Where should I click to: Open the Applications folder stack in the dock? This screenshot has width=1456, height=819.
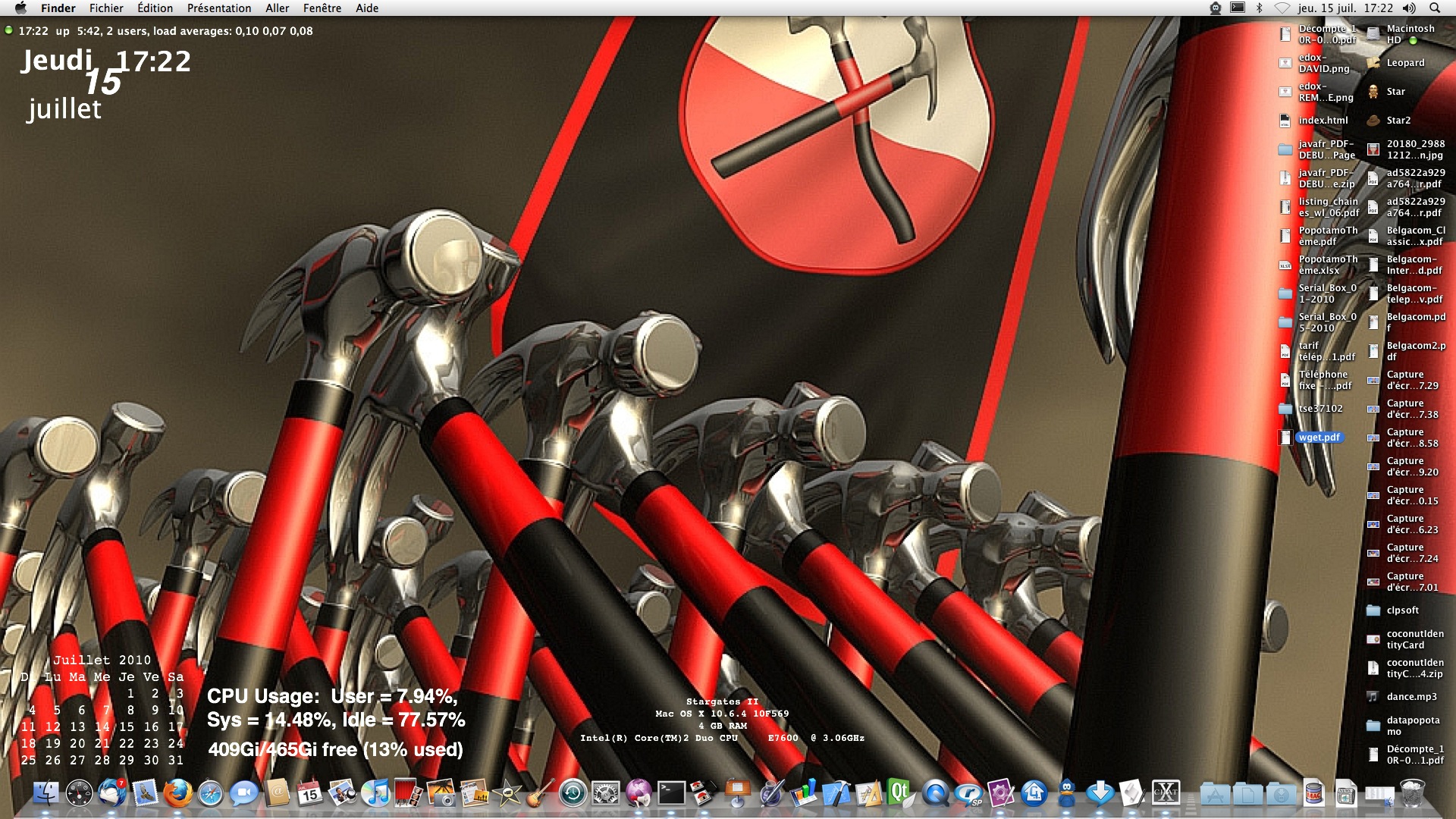click(1215, 793)
